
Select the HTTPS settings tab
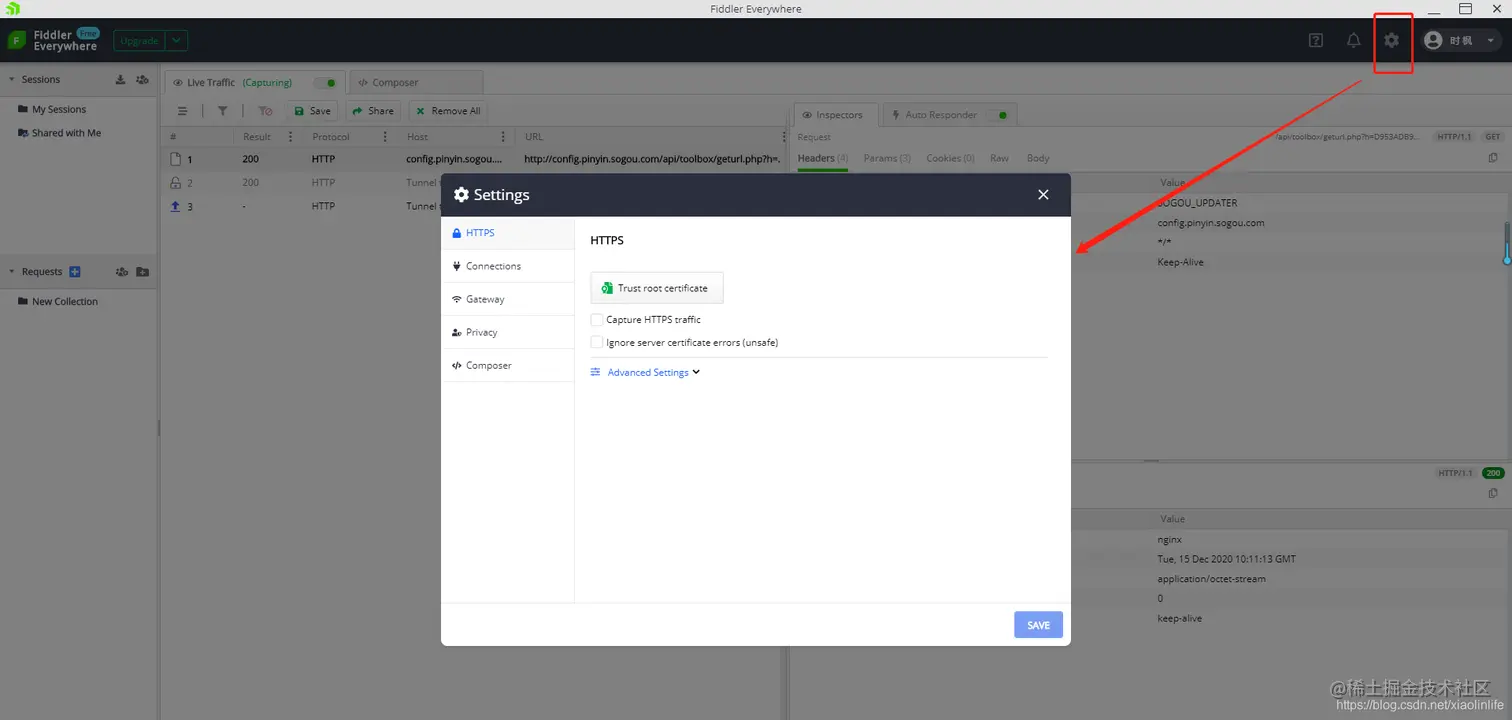(508, 233)
